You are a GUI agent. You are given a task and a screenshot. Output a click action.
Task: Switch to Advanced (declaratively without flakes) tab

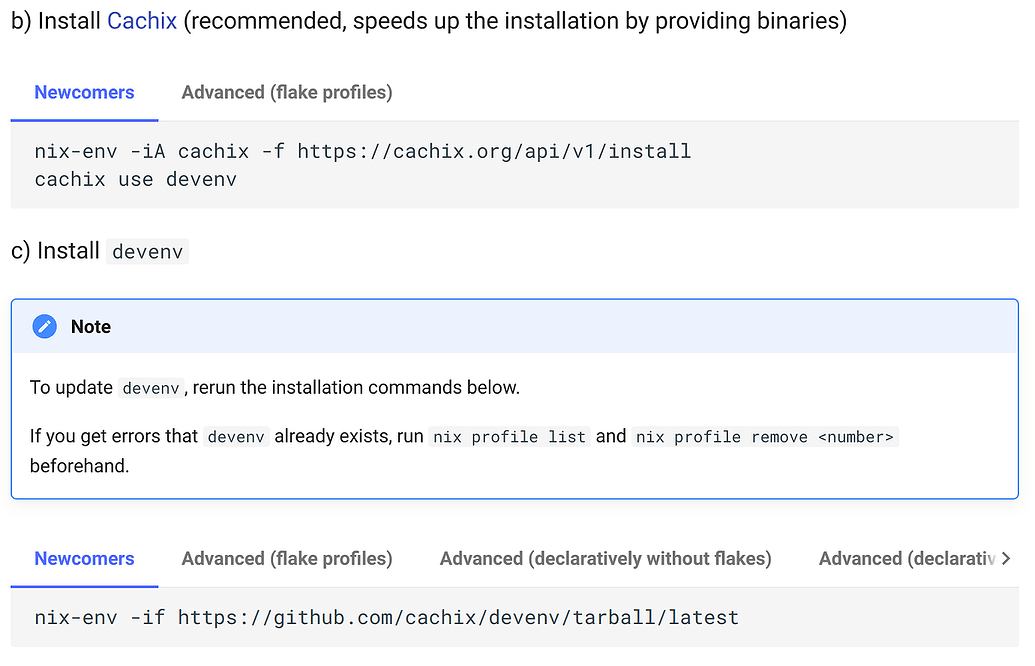tap(605, 558)
